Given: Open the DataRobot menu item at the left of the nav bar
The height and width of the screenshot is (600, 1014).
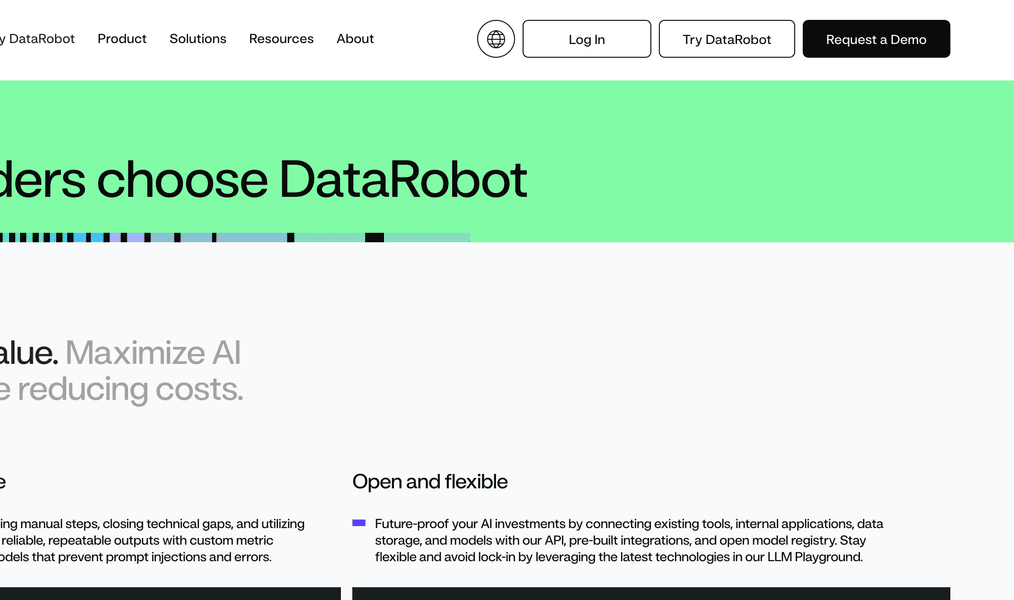Looking at the screenshot, I should [38, 39].
